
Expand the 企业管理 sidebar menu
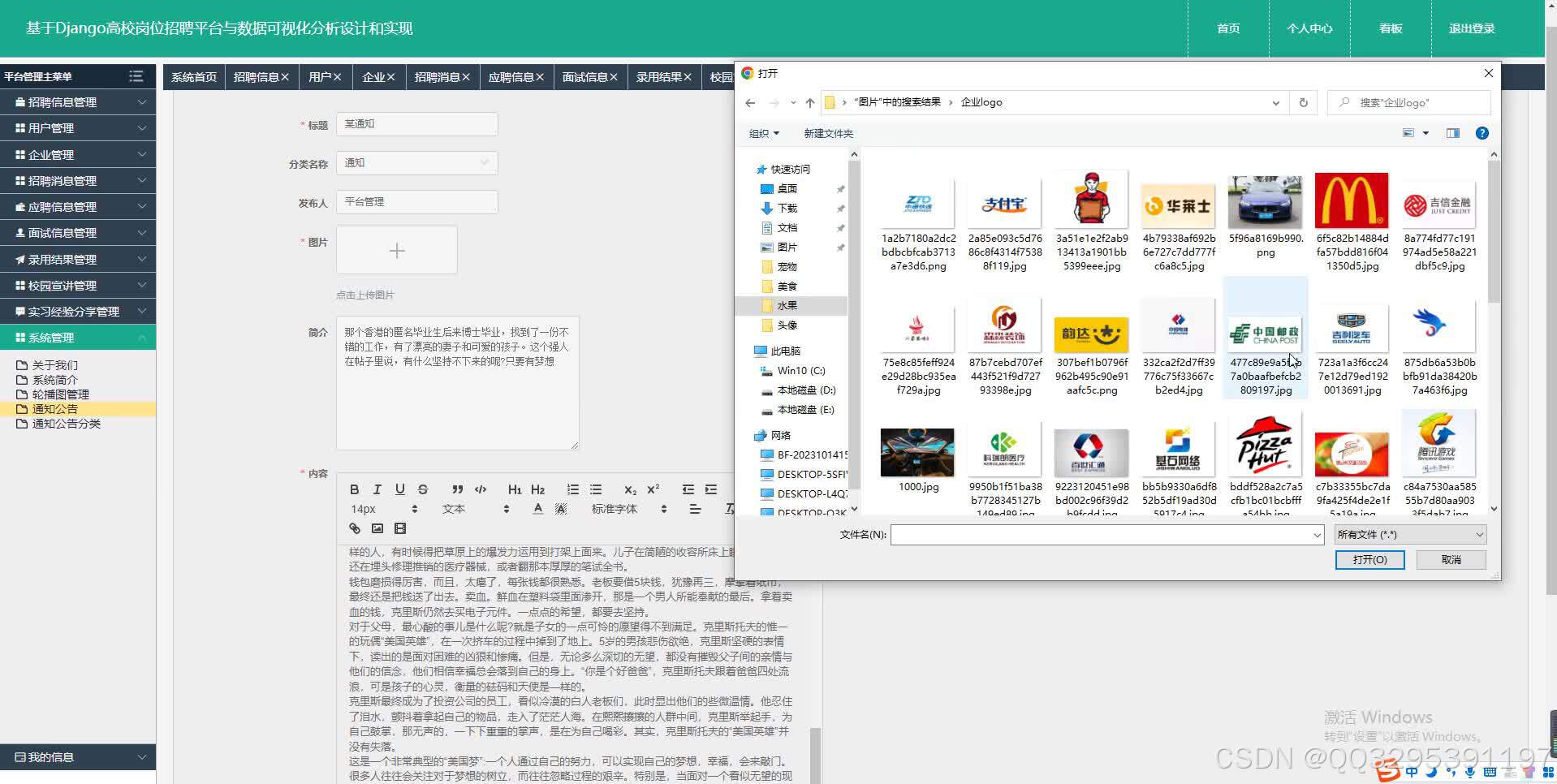78,154
